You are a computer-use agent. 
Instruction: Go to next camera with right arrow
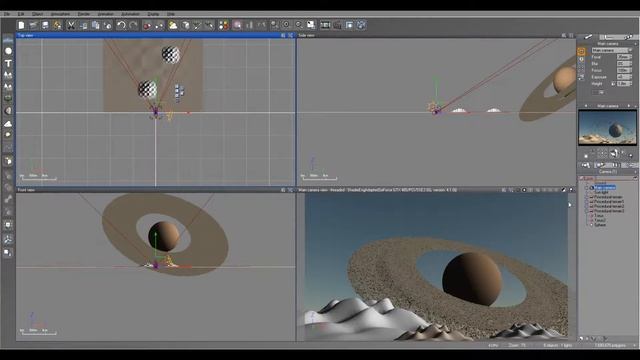click(x=629, y=106)
